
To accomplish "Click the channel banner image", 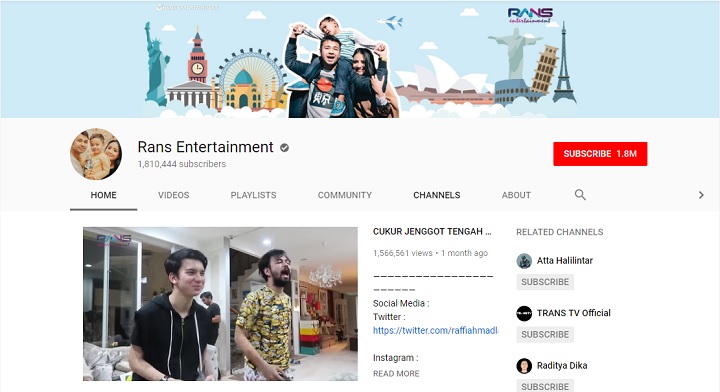I will click(x=360, y=60).
